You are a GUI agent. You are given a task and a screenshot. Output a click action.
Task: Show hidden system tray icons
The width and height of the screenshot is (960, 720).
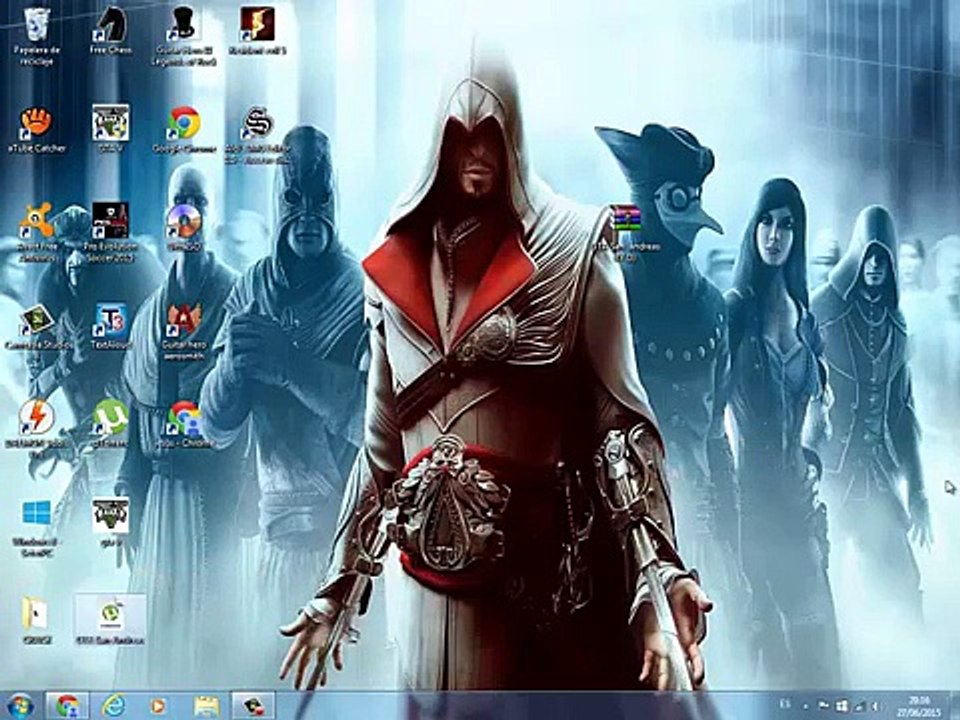point(806,706)
